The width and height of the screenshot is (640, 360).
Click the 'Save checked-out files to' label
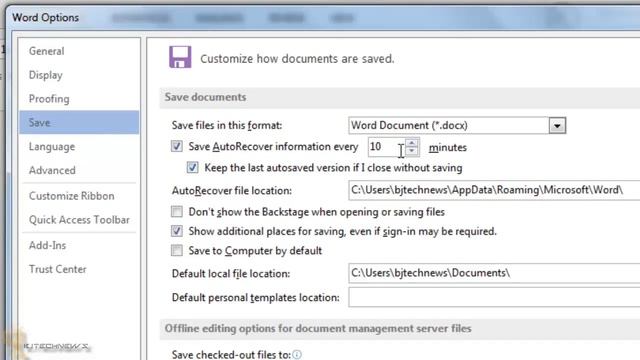click(231, 355)
